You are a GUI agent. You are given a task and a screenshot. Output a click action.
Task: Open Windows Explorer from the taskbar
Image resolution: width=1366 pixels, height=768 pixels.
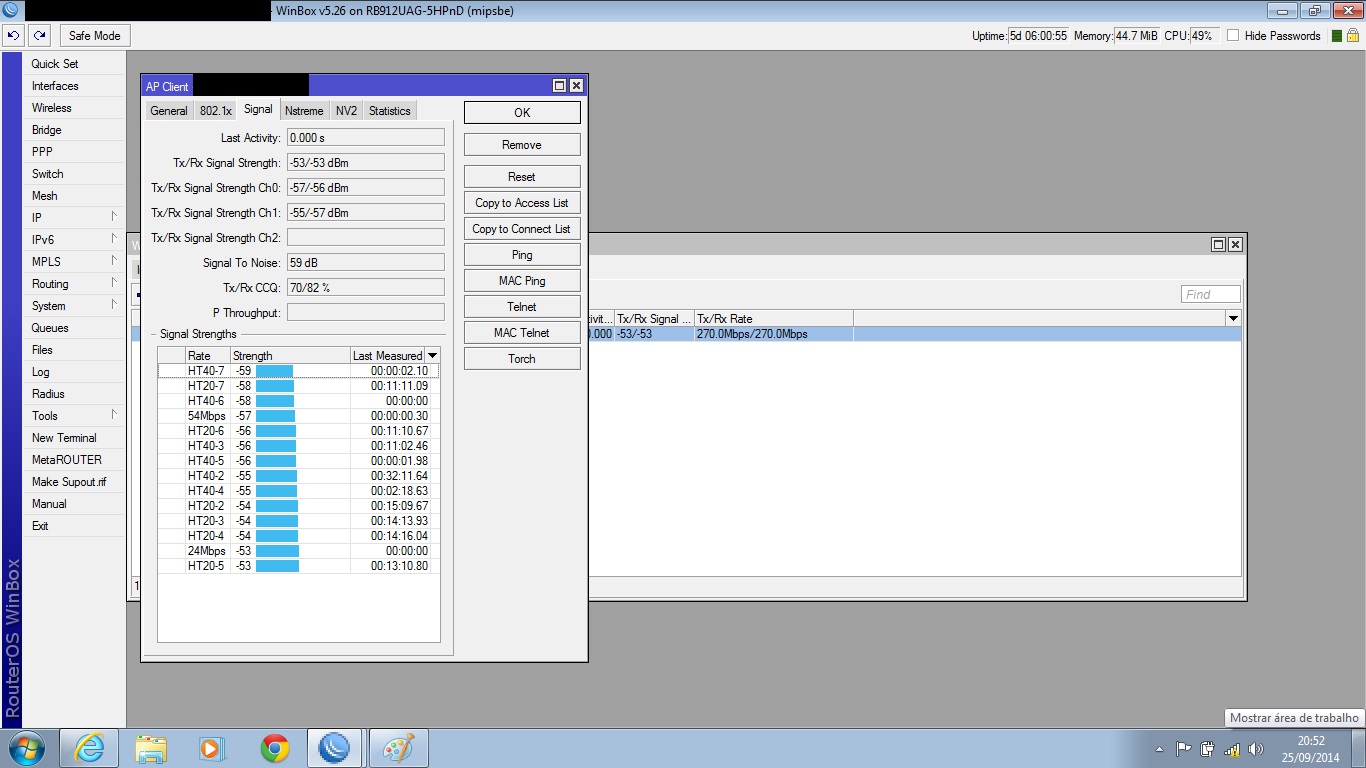[x=151, y=748]
